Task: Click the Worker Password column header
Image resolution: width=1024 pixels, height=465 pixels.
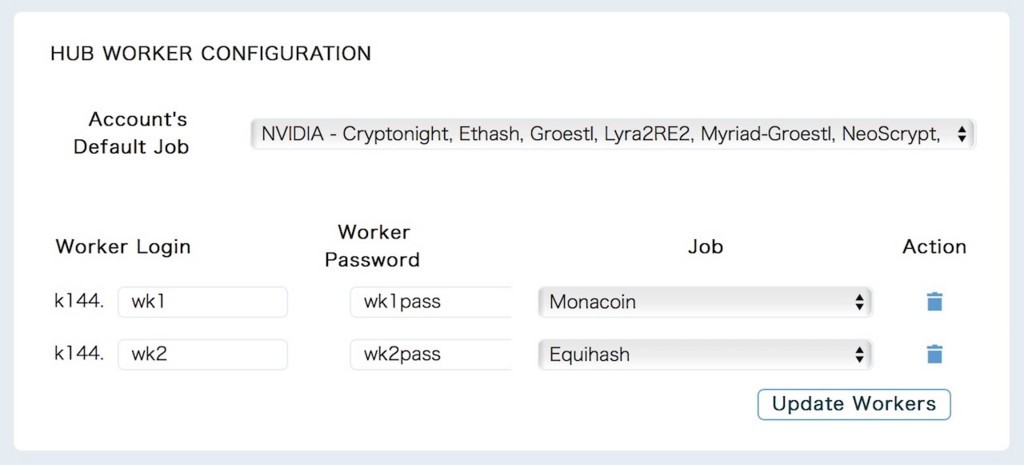Action: point(373,246)
